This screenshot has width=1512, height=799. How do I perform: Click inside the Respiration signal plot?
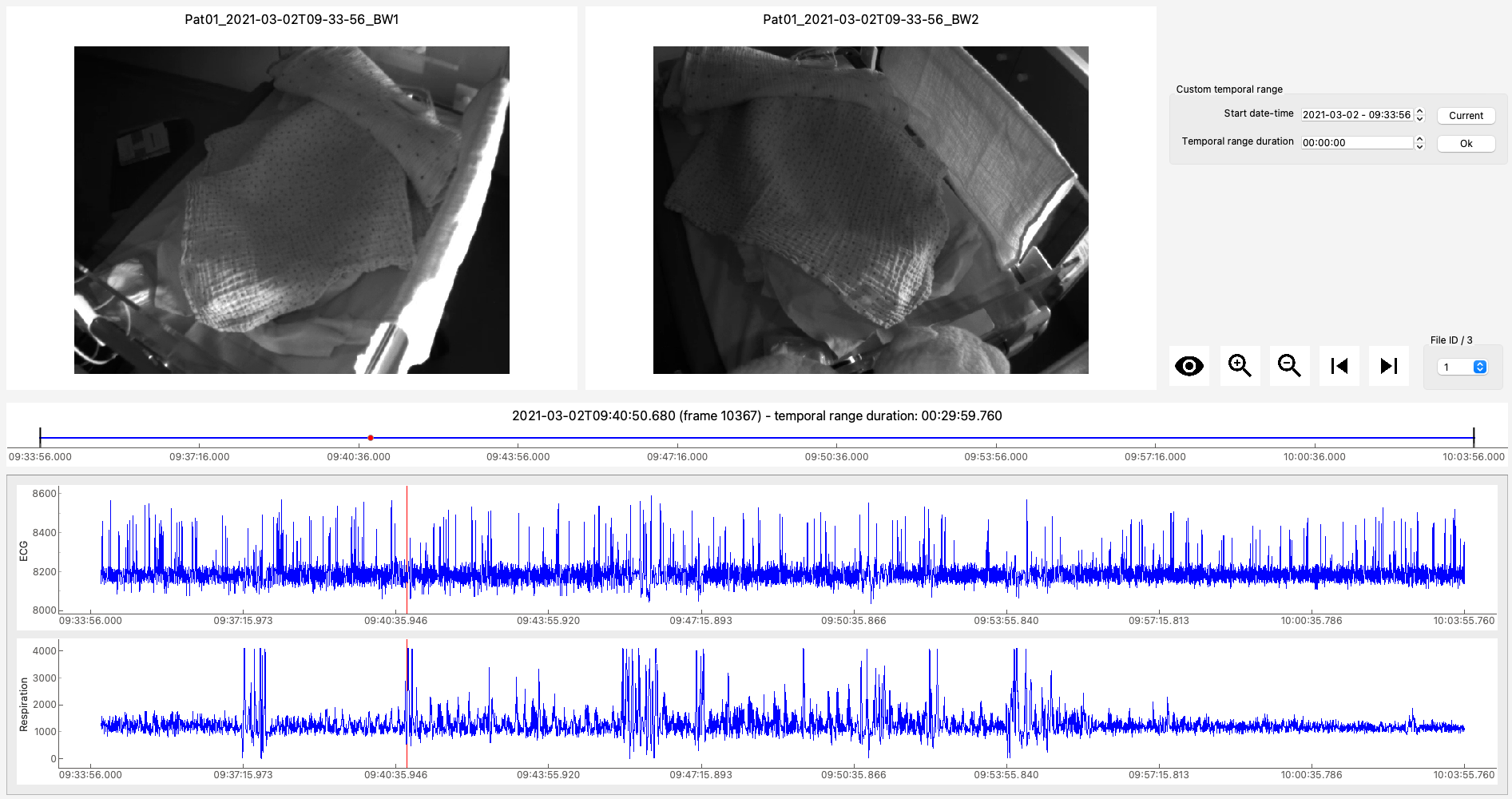click(779, 703)
